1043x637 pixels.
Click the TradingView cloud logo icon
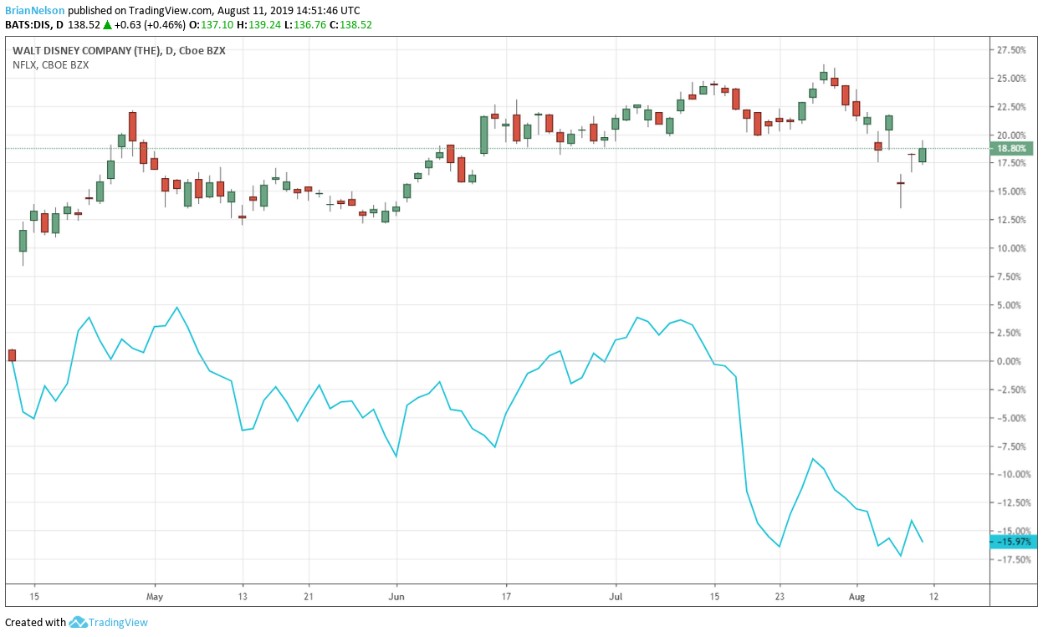pyautogui.click(x=79, y=622)
